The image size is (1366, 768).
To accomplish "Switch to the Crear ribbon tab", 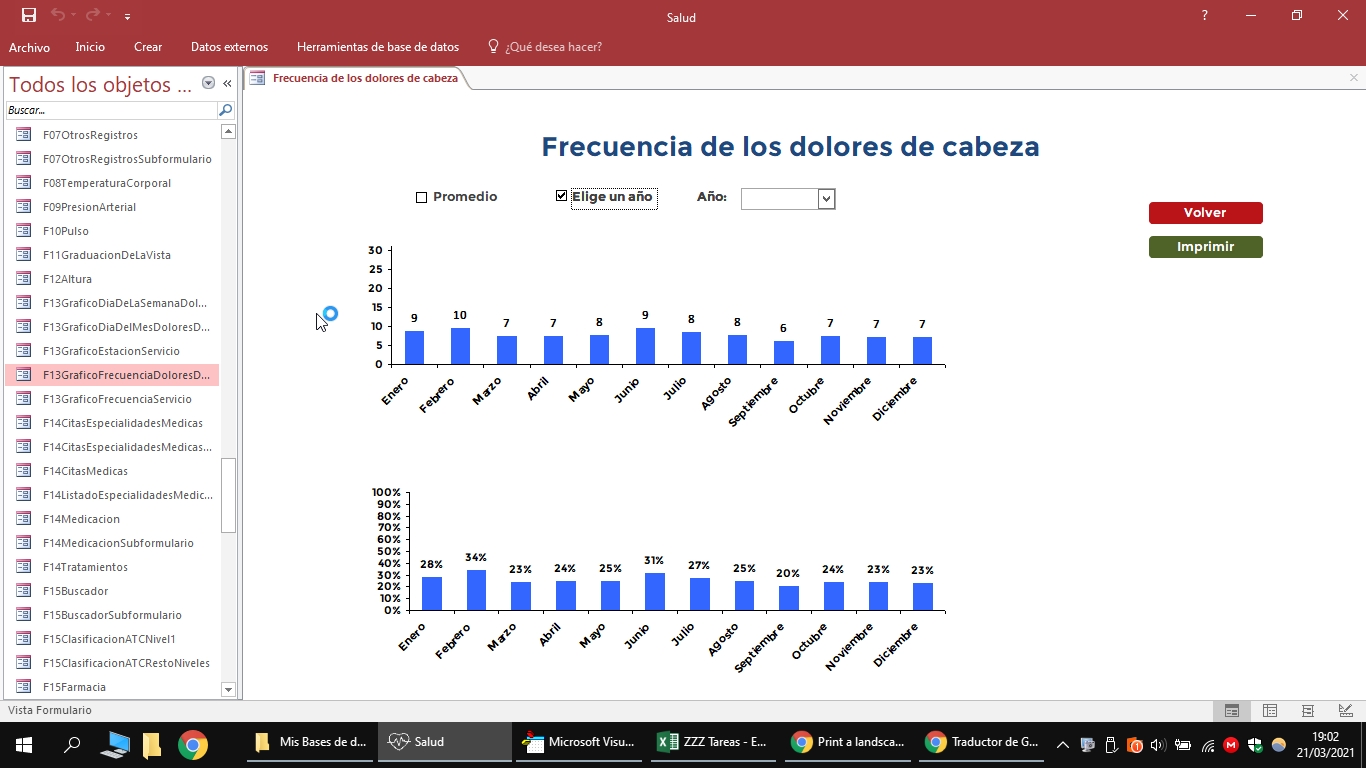I will click(148, 47).
